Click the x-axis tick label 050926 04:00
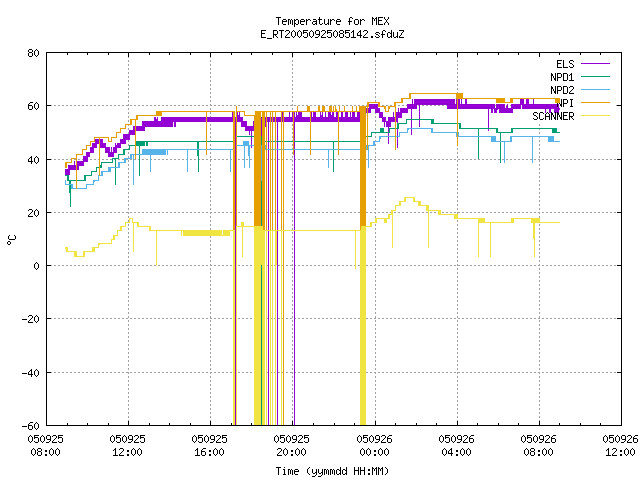 456,446
